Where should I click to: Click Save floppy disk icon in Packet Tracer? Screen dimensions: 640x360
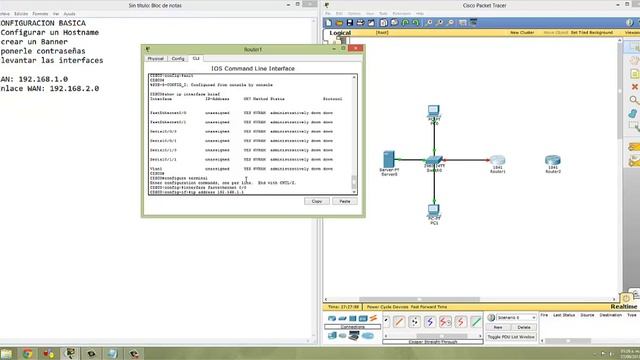(x=350, y=23)
